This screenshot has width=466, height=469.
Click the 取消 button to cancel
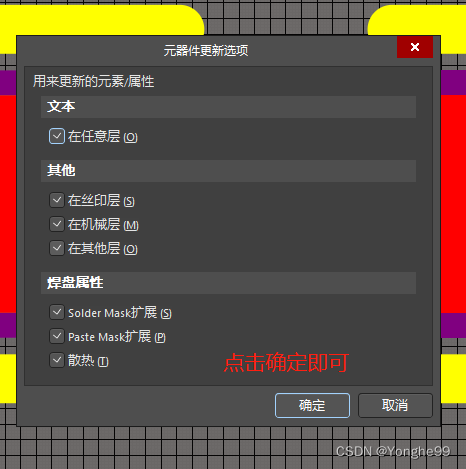395,405
